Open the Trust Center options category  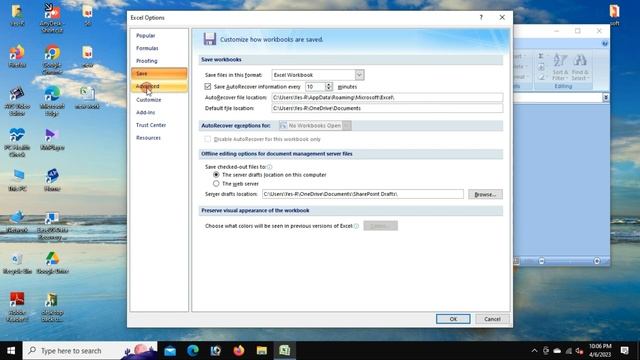pyautogui.click(x=159, y=125)
